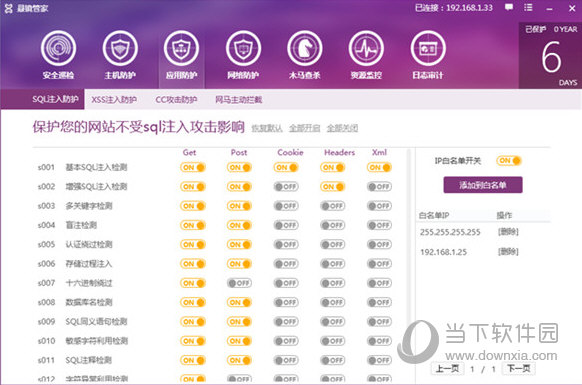The height and width of the screenshot is (385, 582).
Task: Enable s002 Cookie switch
Action: (x=286, y=187)
